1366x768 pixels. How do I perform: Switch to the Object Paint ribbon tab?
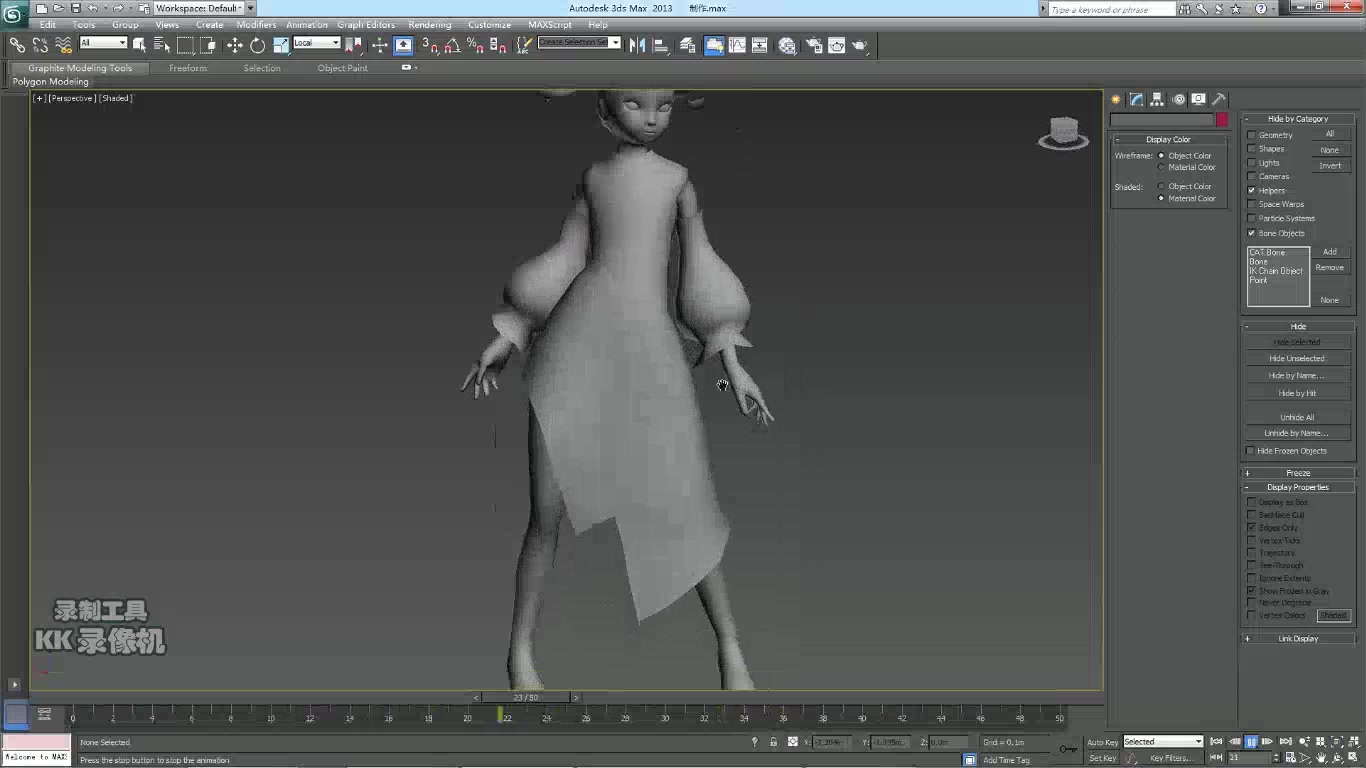click(343, 68)
